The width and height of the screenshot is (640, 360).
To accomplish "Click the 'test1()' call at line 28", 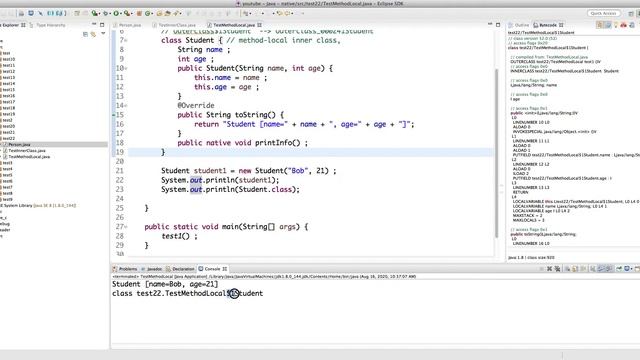I will pos(176,236).
